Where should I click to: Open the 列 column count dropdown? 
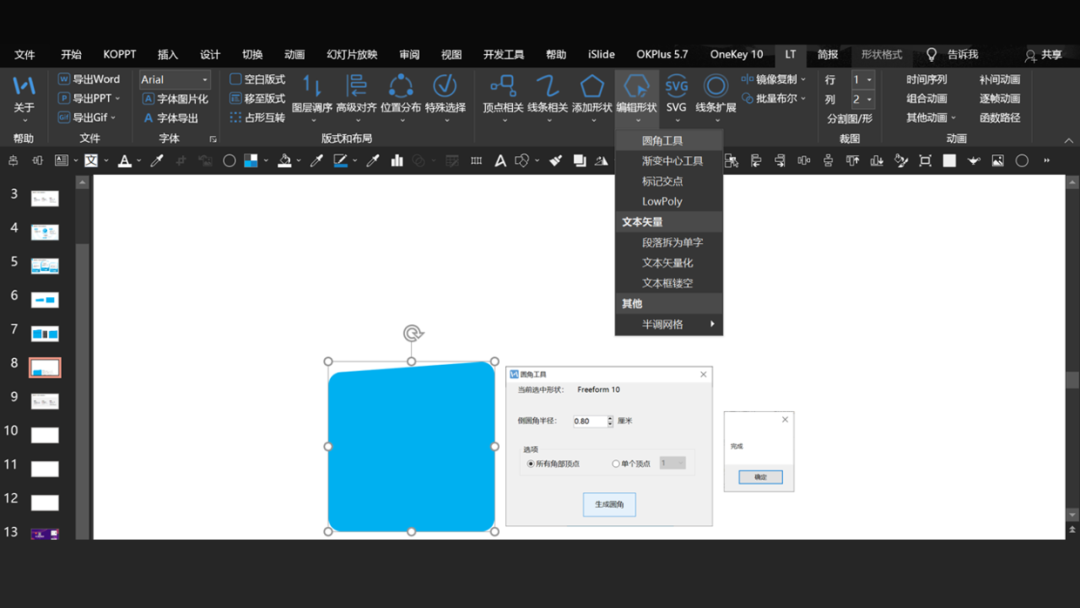point(869,99)
